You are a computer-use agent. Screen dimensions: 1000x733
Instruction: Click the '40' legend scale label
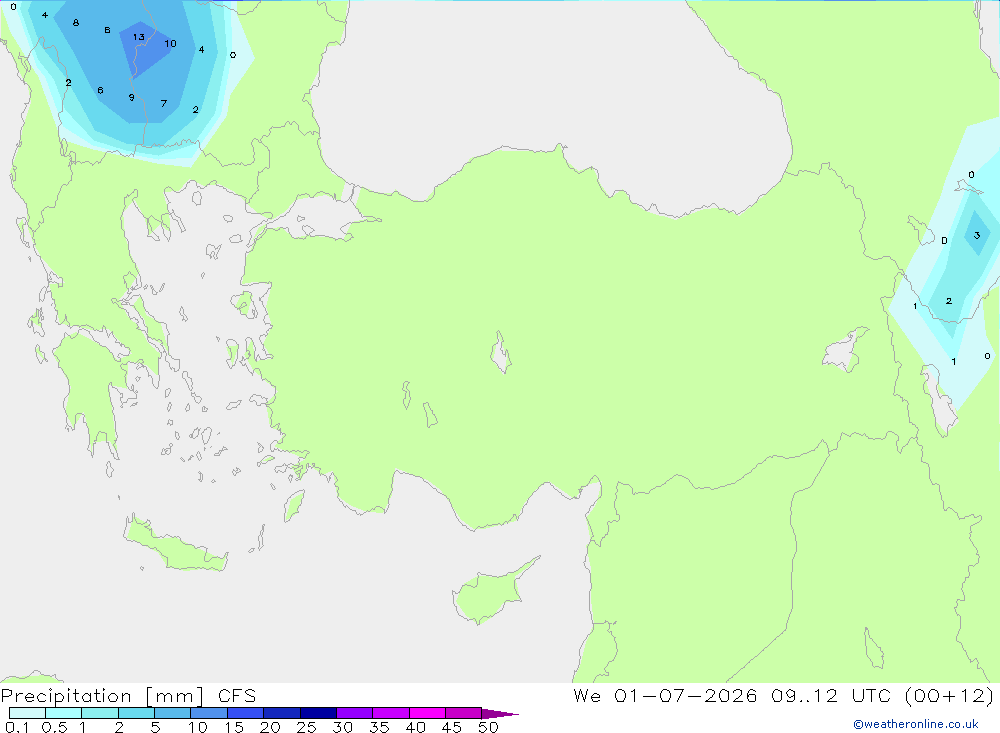click(416, 727)
